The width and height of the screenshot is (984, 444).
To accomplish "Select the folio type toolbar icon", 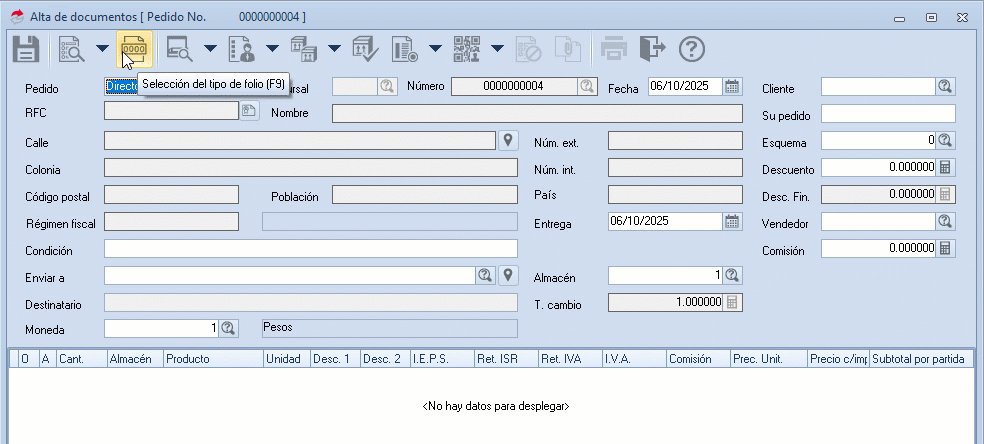I will click(x=132, y=48).
